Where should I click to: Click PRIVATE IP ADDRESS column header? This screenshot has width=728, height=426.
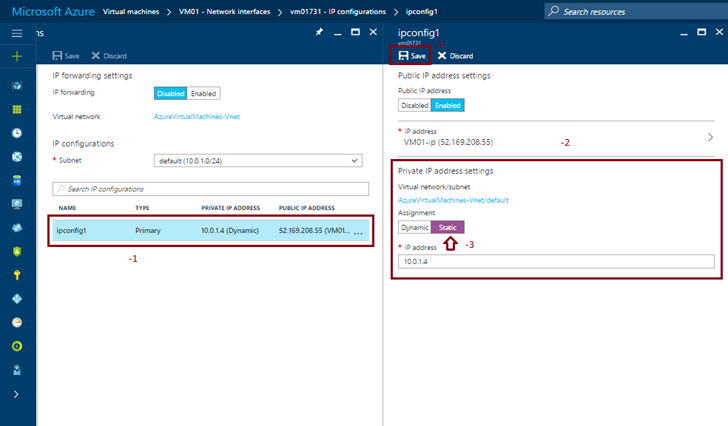tap(230, 208)
